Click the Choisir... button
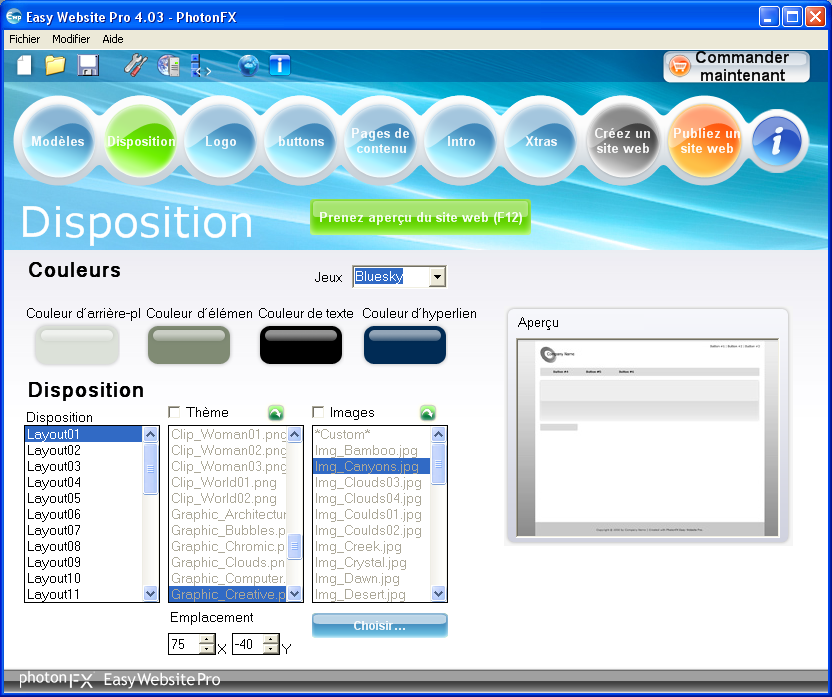The width and height of the screenshot is (832, 697). [380, 626]
